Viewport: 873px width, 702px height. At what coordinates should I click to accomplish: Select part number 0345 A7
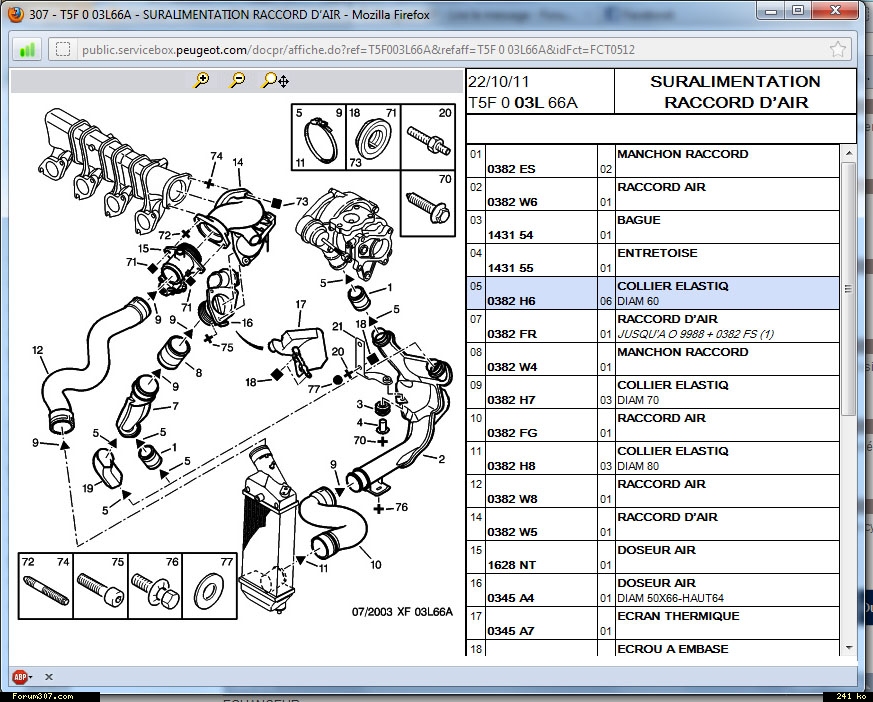click(x=511, y=631)
